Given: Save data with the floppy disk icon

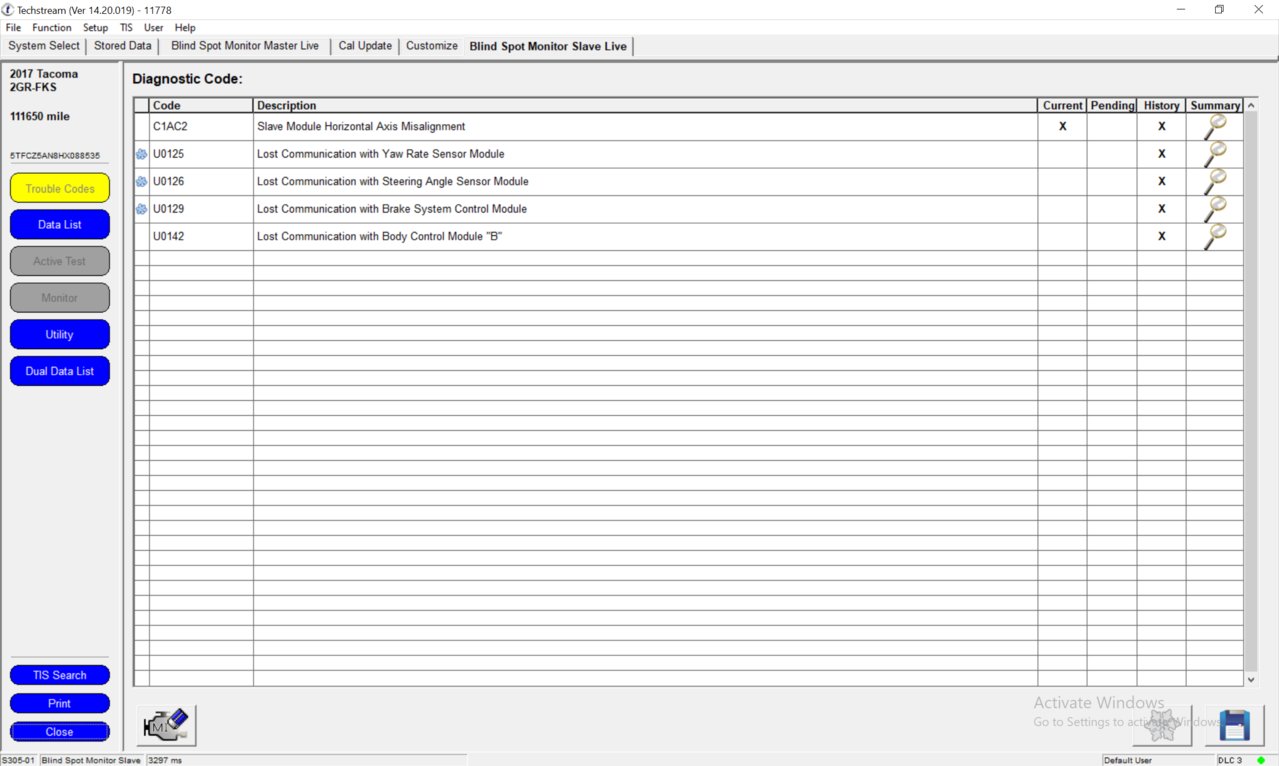Looking at the screenshot, I should (1235, 725).
